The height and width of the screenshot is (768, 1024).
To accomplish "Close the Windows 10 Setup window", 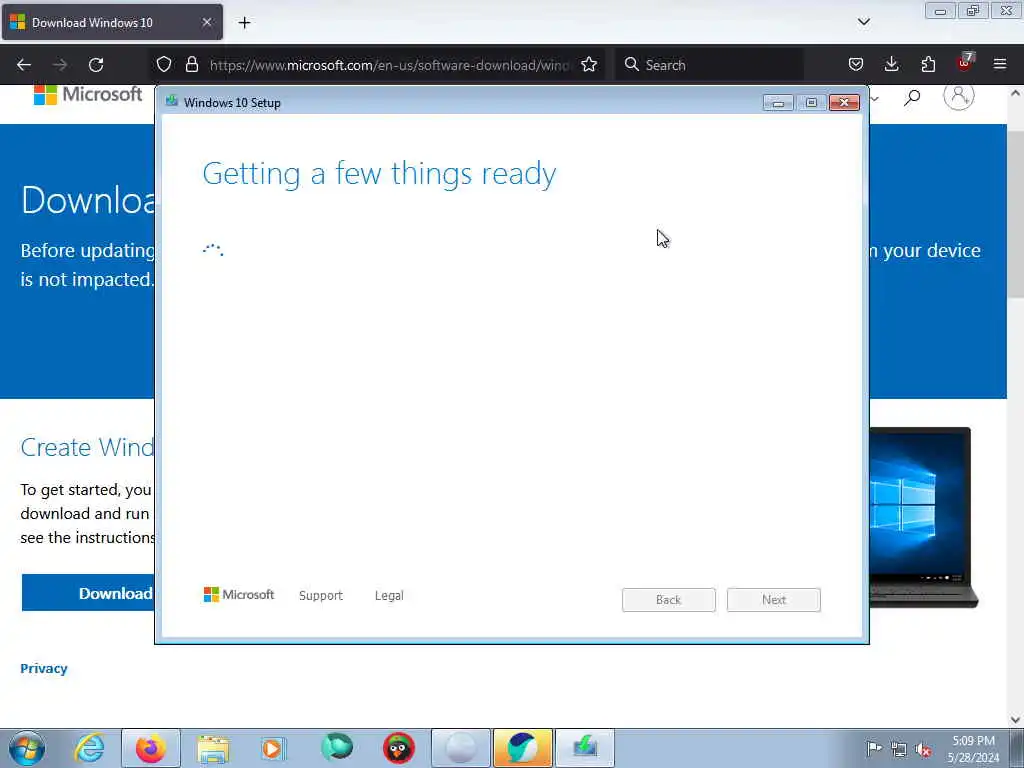I will [x=844, y=103].
